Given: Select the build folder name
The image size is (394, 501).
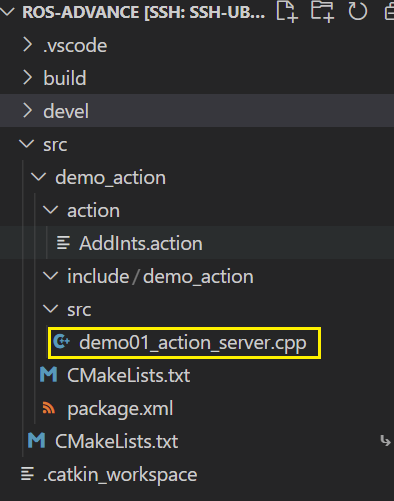Looking at the screenshot, I should (x=65, y=78).
